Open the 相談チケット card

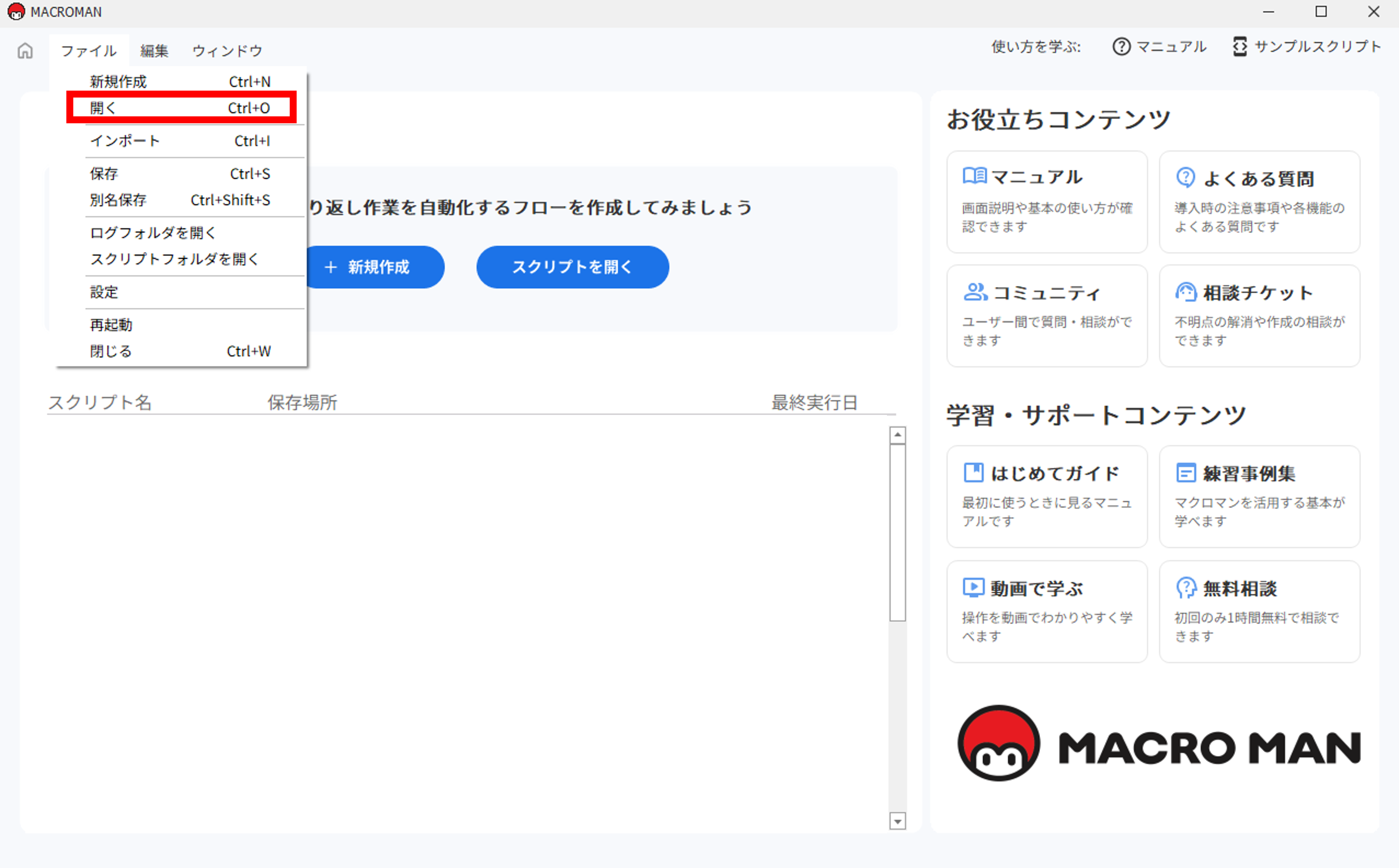point(1259,316)
